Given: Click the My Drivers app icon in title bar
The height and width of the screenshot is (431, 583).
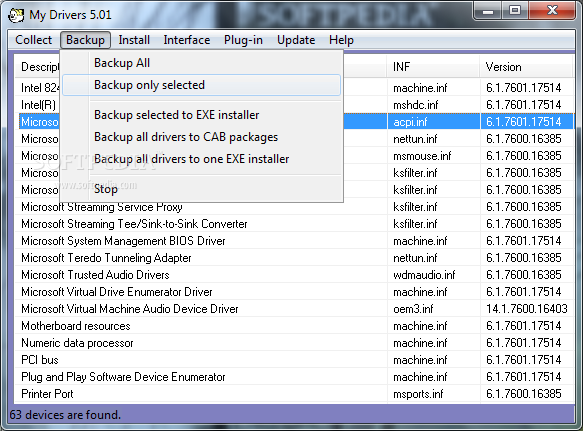Looking at the screenshot, I should click(16, 15).
